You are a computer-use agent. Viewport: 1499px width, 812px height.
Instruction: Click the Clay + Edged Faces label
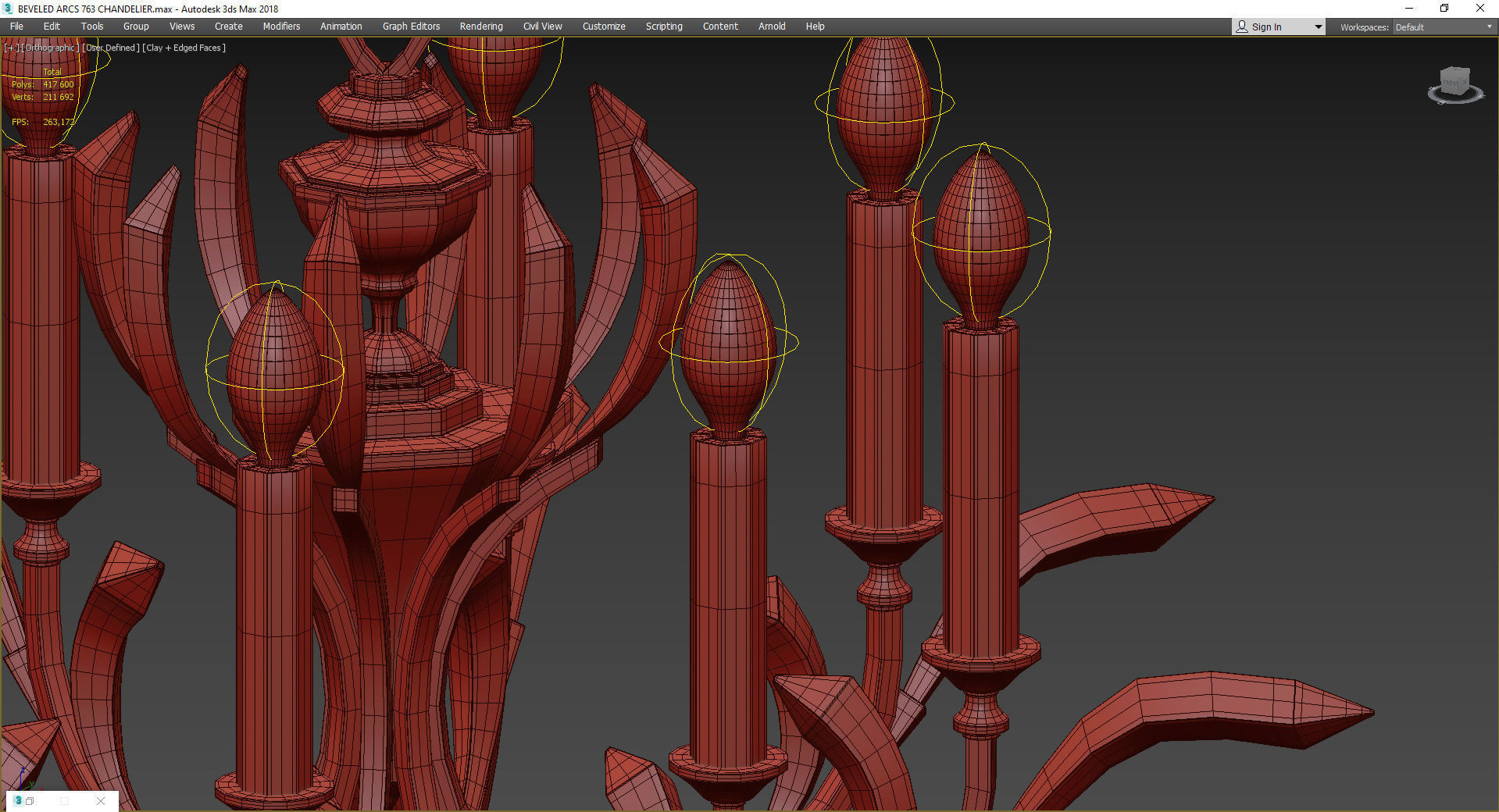coord(184,48)
